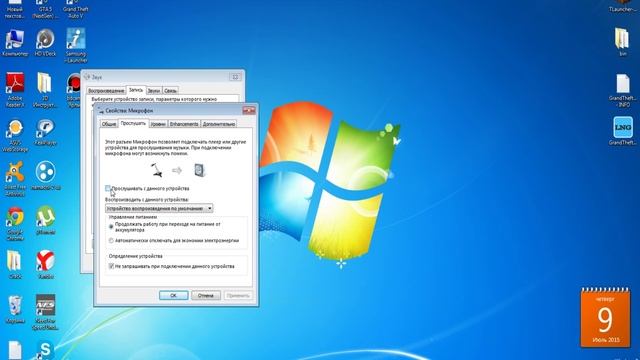The image size is (640, 360).
Task: Open the Skype desktop shortcut
Action: click(45, 349)
